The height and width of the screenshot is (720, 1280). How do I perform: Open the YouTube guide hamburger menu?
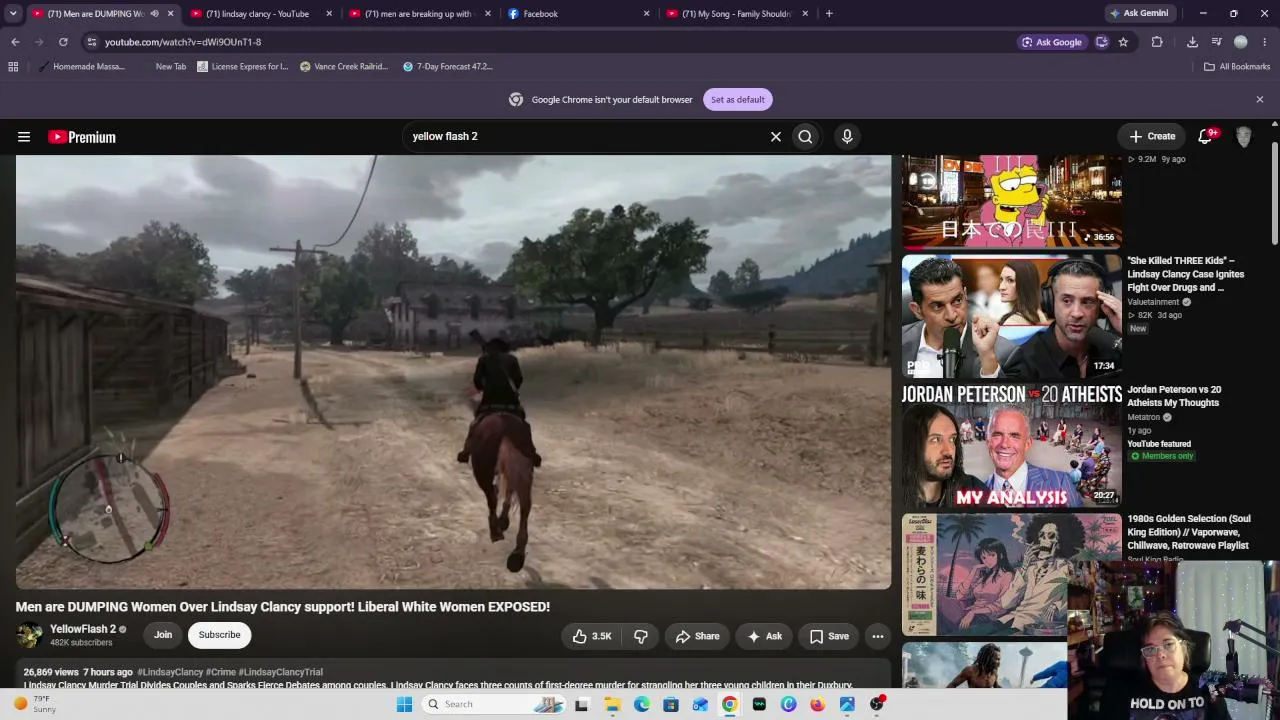[x=24, y=137]
